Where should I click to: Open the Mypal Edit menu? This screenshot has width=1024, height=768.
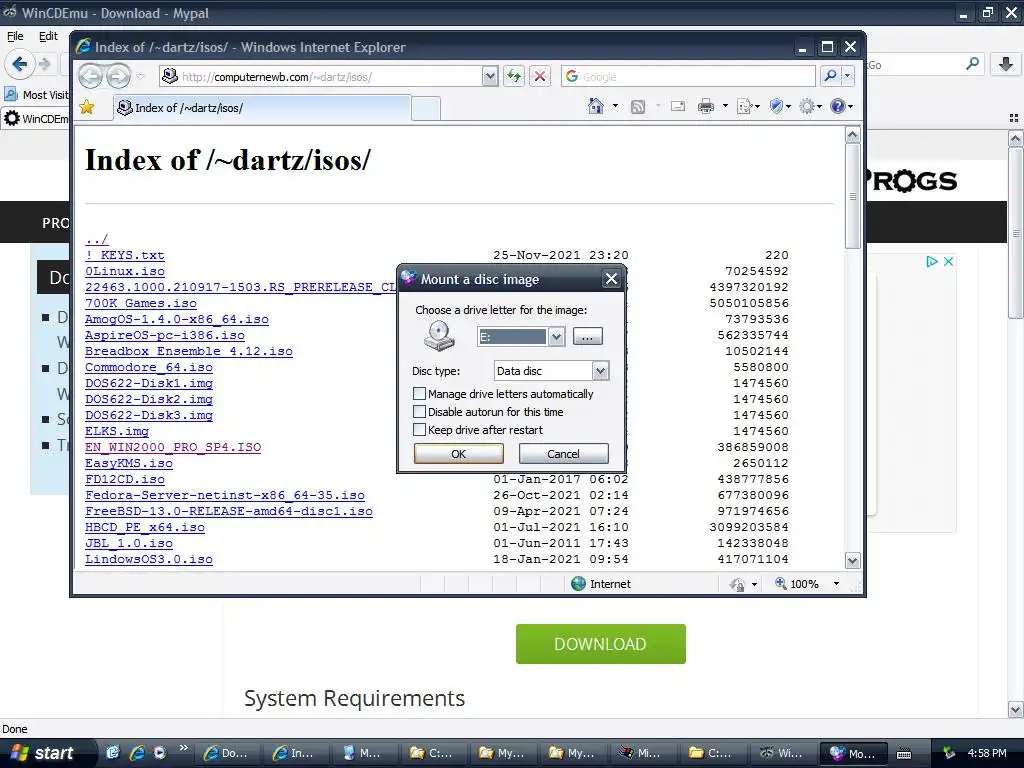[48, 37]
